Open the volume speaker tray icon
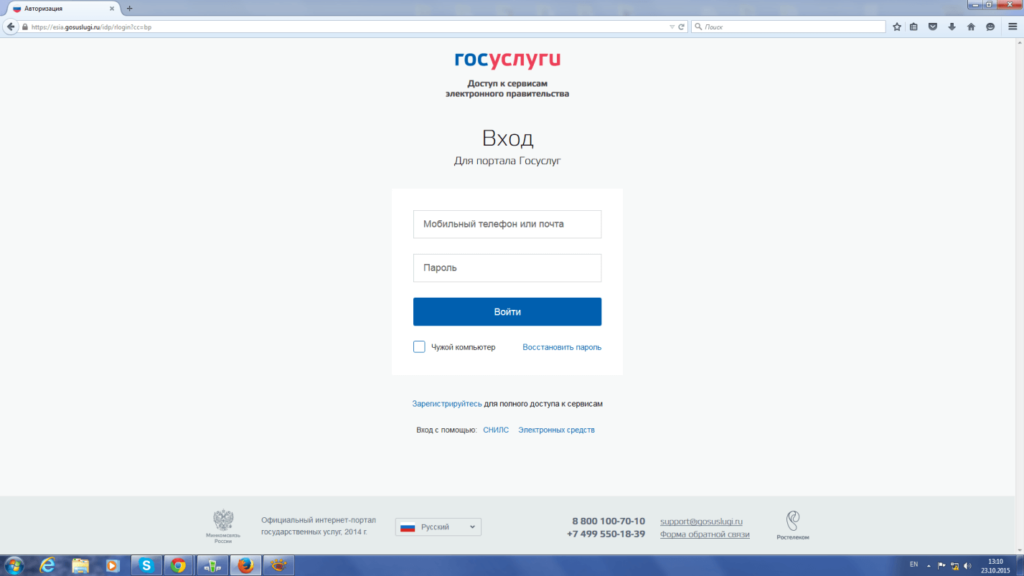 pyautogui.click(x=968, y=566)
